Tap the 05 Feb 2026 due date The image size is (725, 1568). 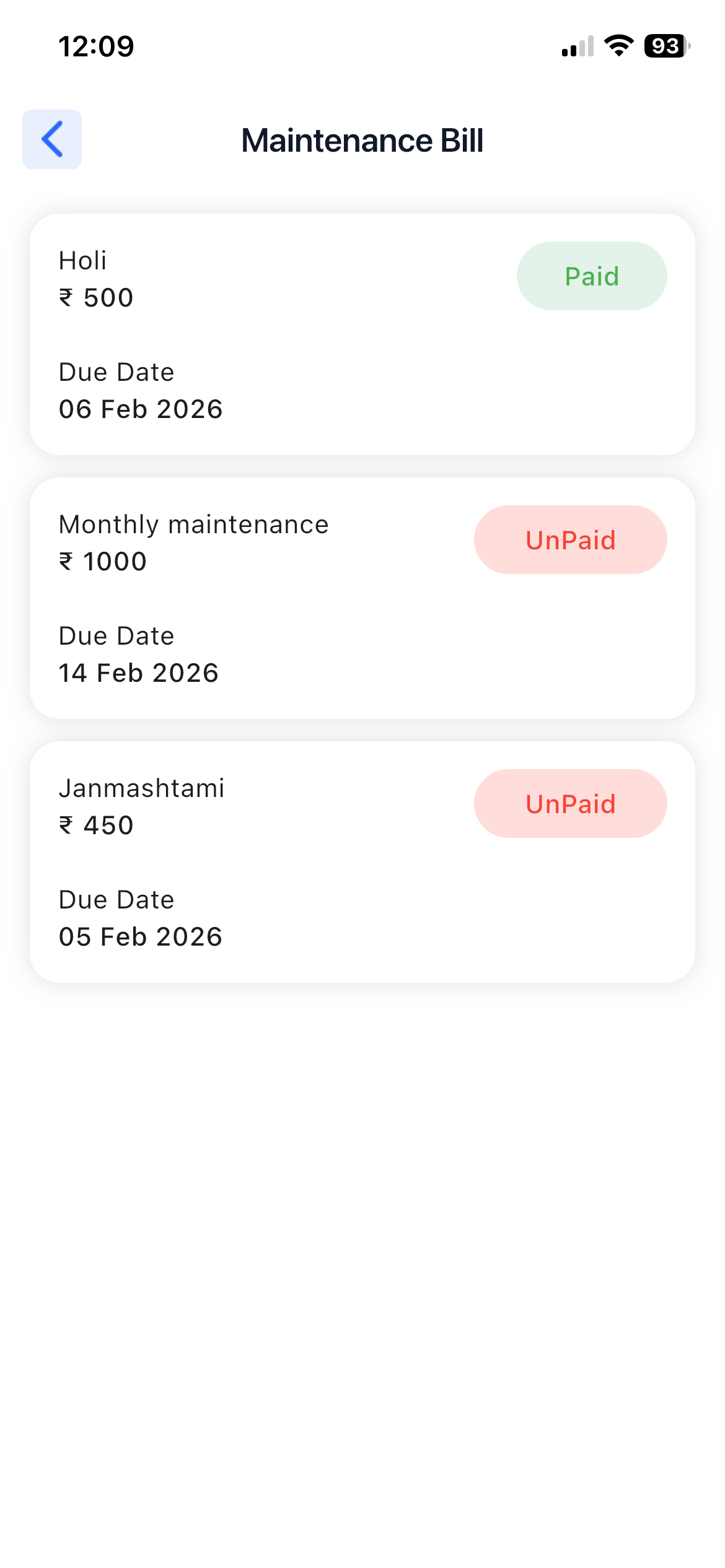click(x=141, y=937)
